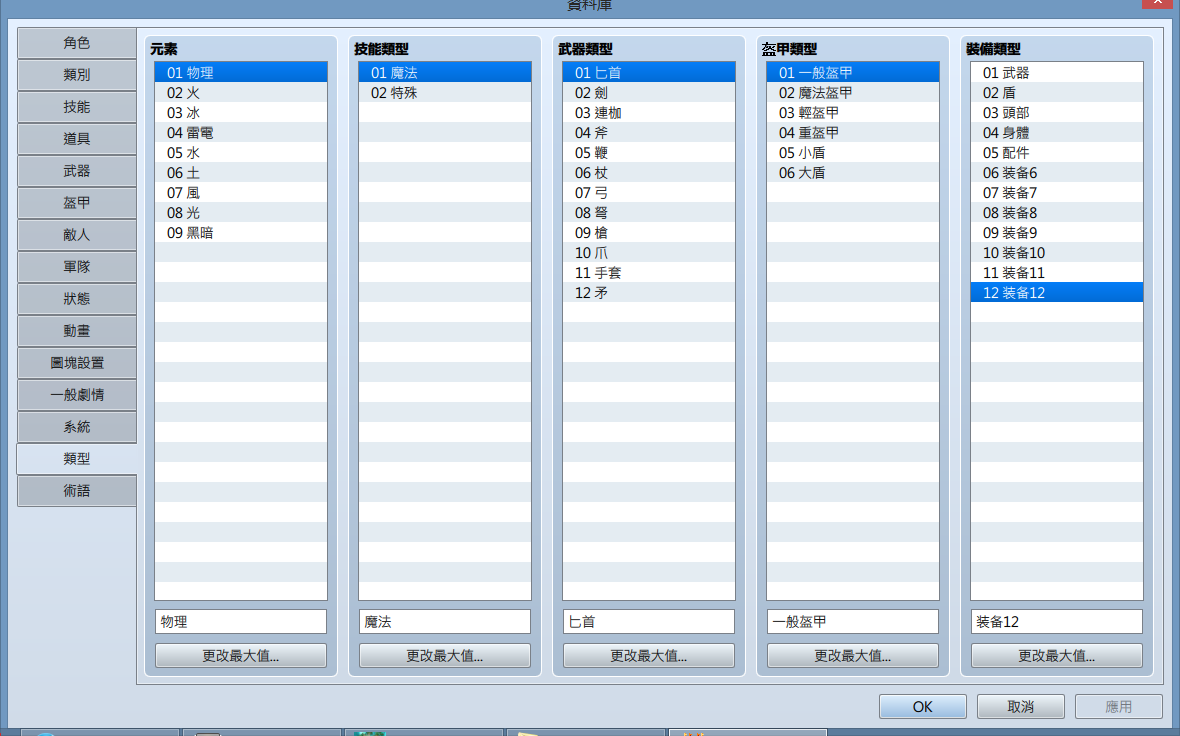The image size is (1180, 736).
Task: Select element row 08 光
Action: coord(241,212)
